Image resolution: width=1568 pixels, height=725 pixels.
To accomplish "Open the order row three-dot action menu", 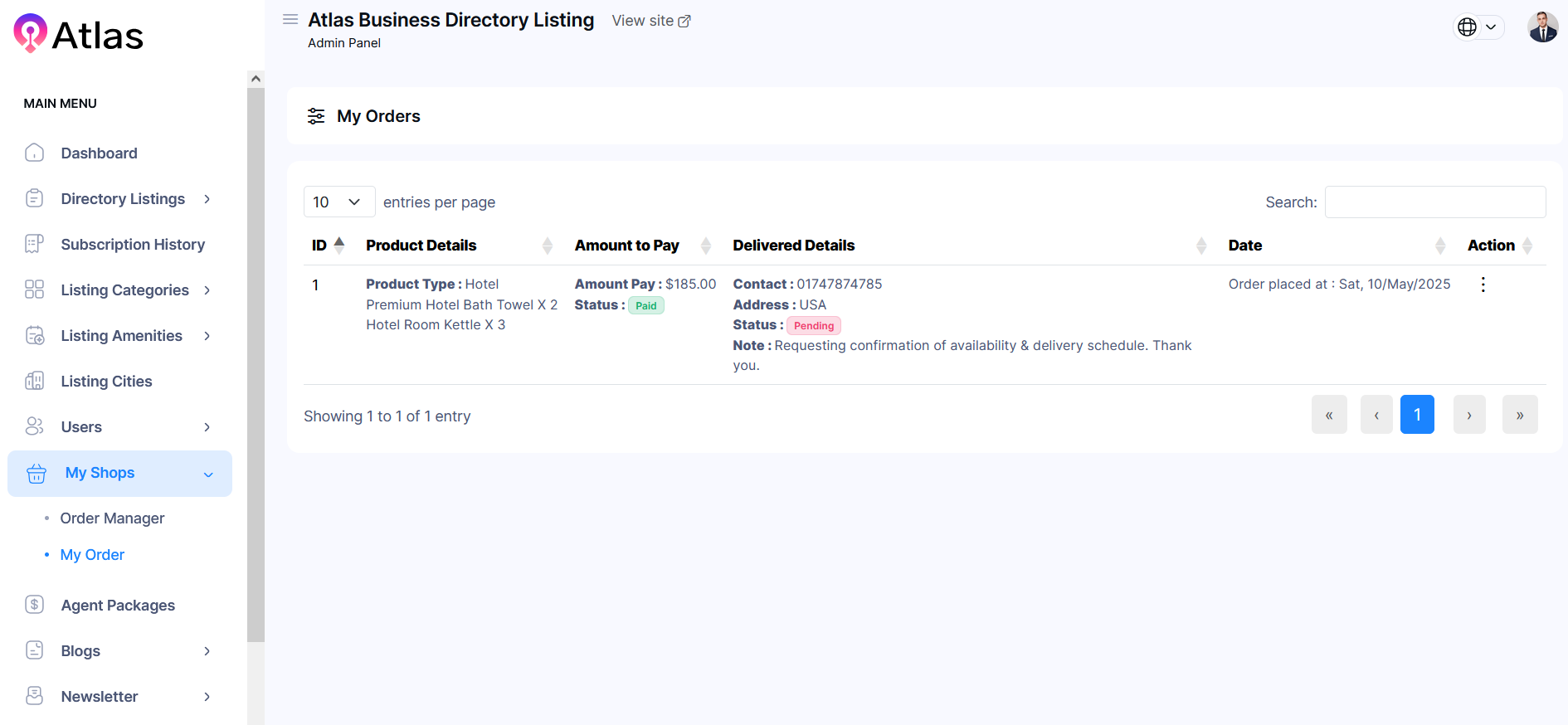I will (1483, 285).
